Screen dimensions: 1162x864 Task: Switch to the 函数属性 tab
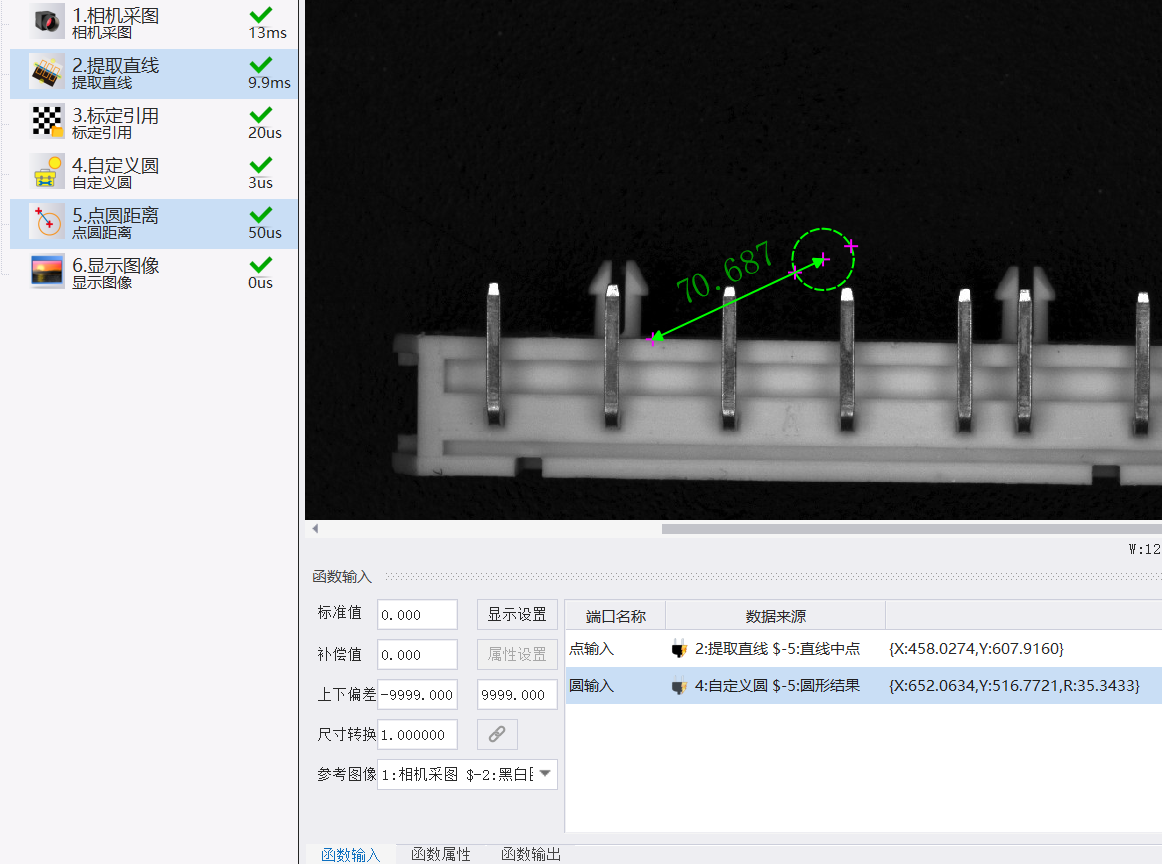tap(440, 854)
